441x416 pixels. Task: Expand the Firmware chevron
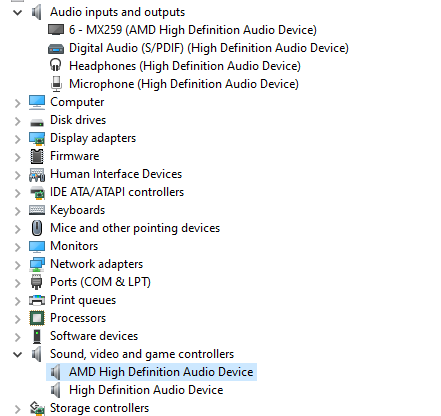18,157
